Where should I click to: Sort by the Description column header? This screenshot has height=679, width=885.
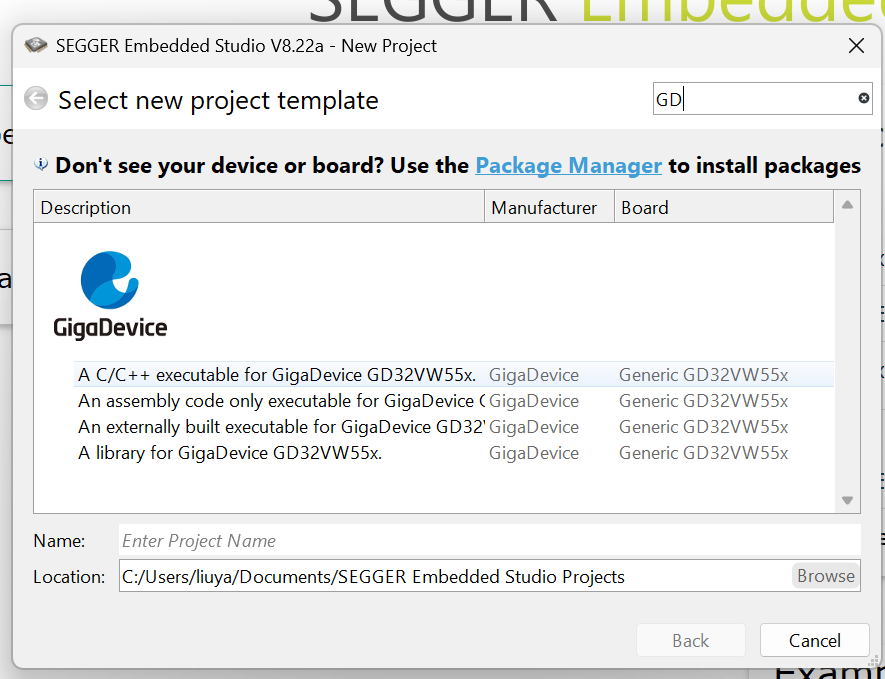(260, 208)
